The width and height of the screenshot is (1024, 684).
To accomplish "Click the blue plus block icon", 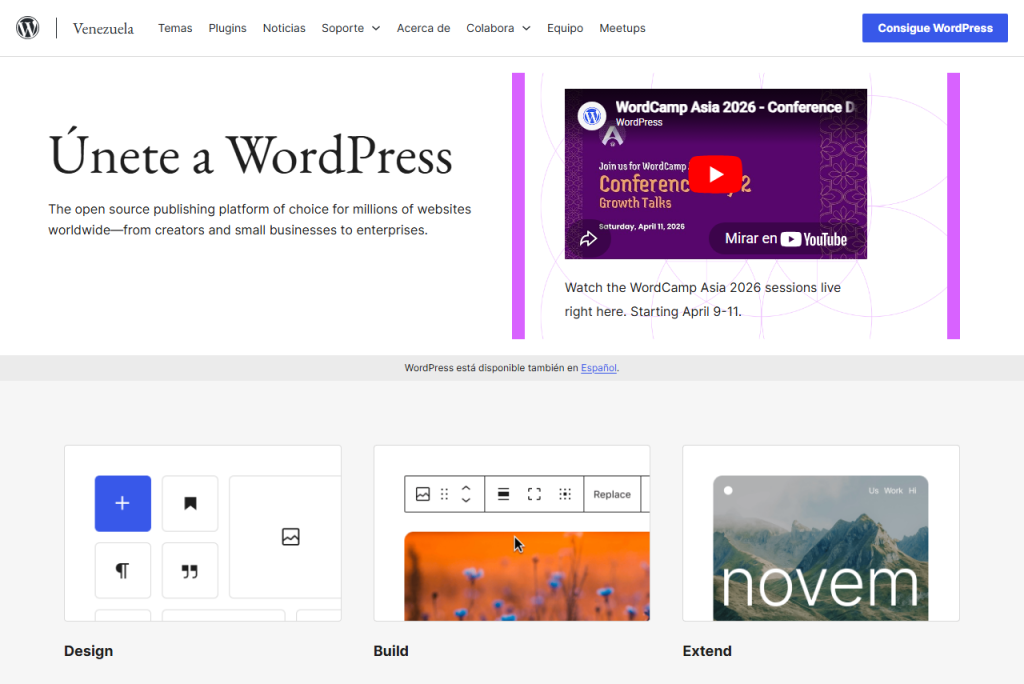I will [x=123, y=503].
